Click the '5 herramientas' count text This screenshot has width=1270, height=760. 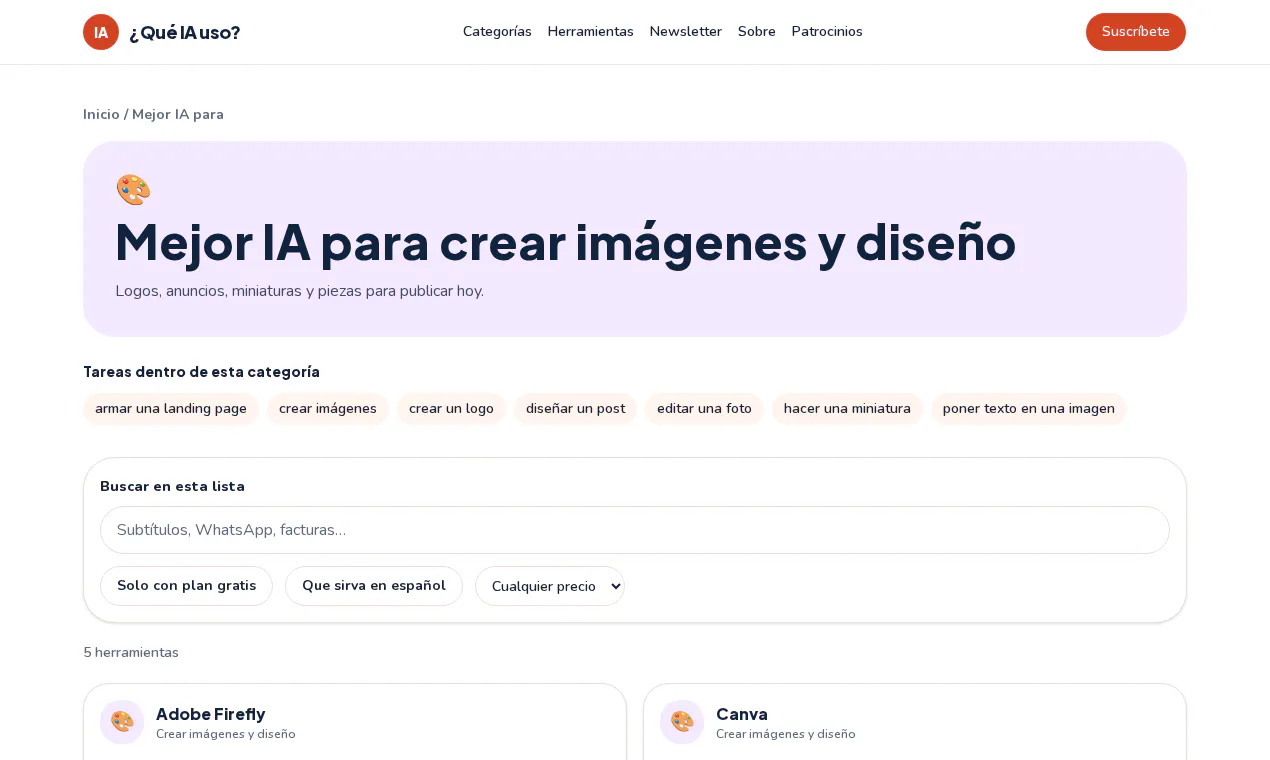point(131,652)
